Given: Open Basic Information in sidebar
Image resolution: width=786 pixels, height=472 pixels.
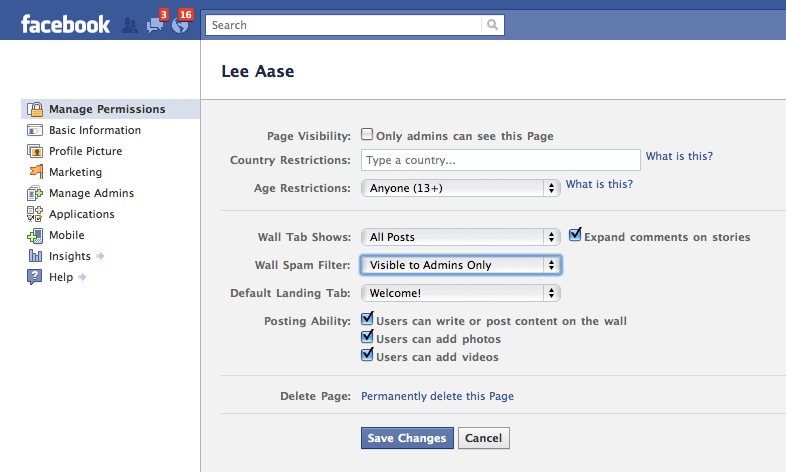Looking at the screenshot, I should pyautogui.click(x=94, y=130).
